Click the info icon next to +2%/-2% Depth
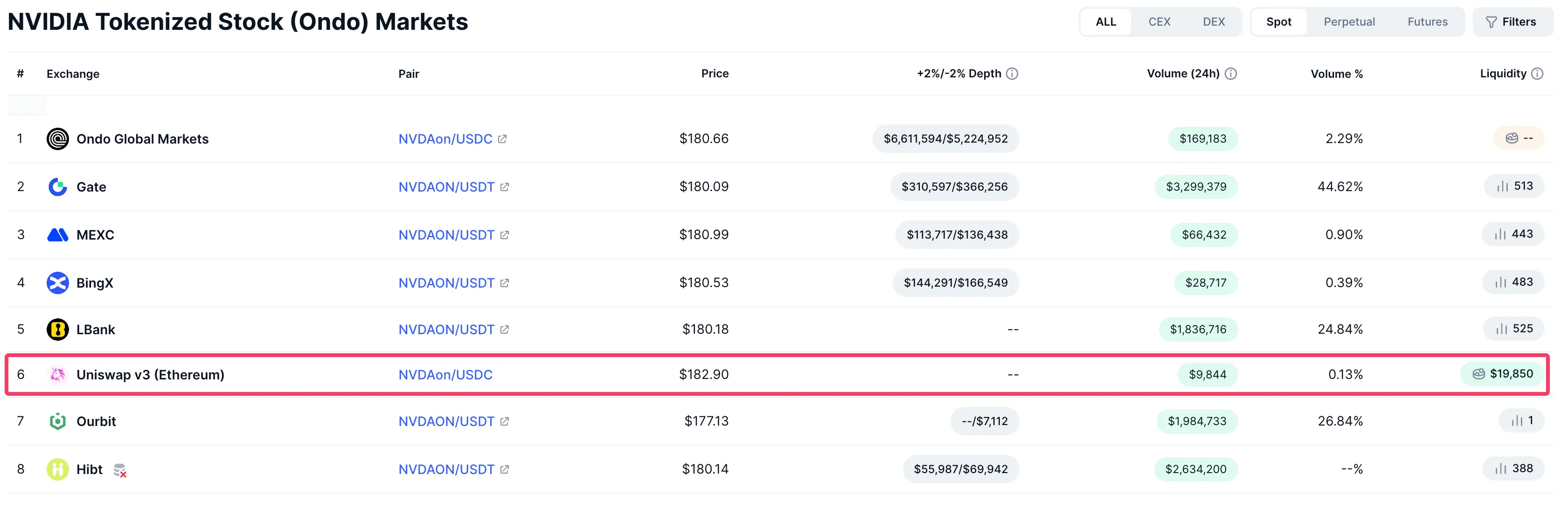Viewport: 1568px width, 509px height. point(1012,74)
